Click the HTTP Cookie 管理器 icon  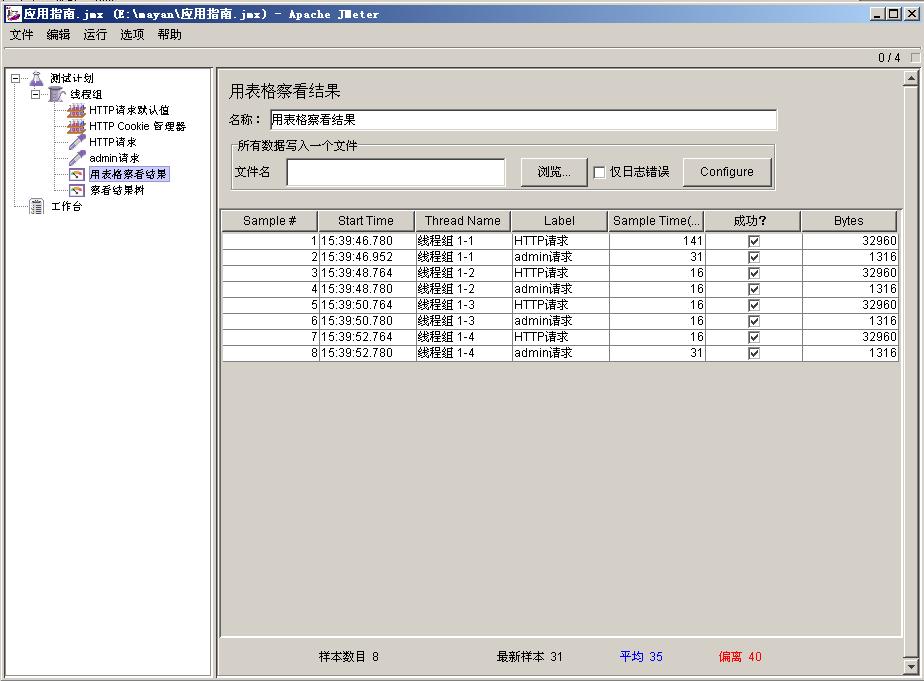[77, 126]
